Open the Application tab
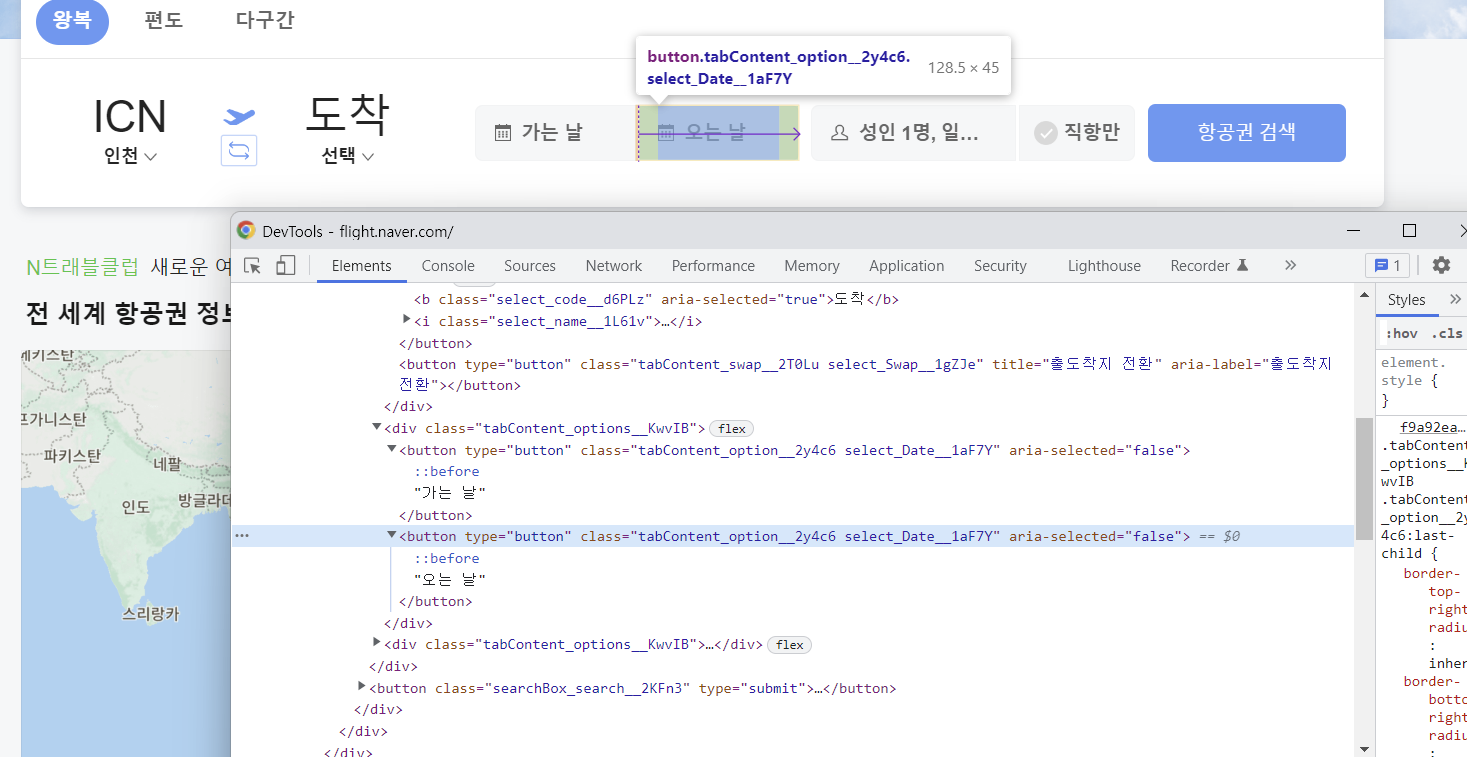The image size is (1467, 757). tap(907, 266)
